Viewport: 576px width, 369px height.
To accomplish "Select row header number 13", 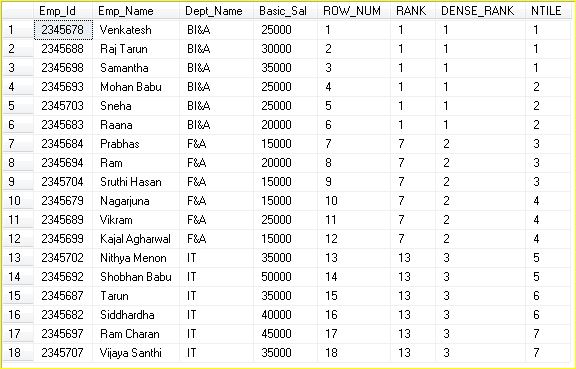I will 18,258.
